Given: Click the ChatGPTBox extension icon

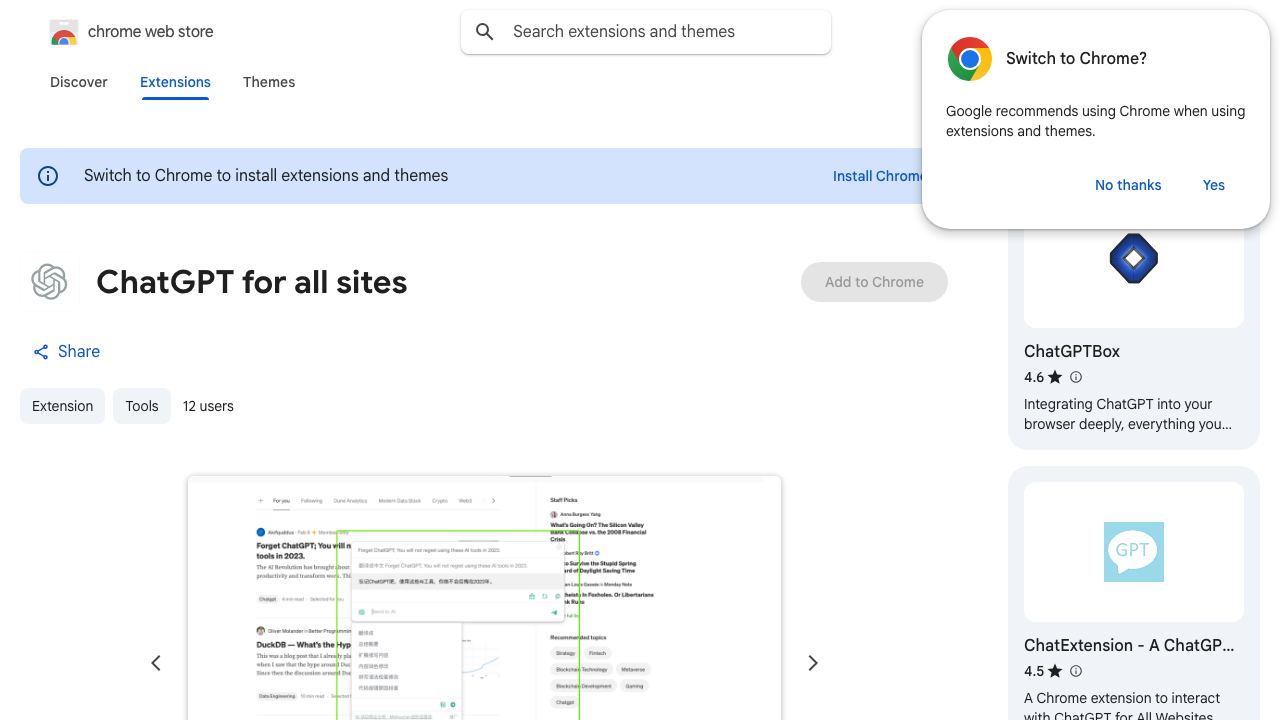Looking at the screenshot, I should [1134, 258].
